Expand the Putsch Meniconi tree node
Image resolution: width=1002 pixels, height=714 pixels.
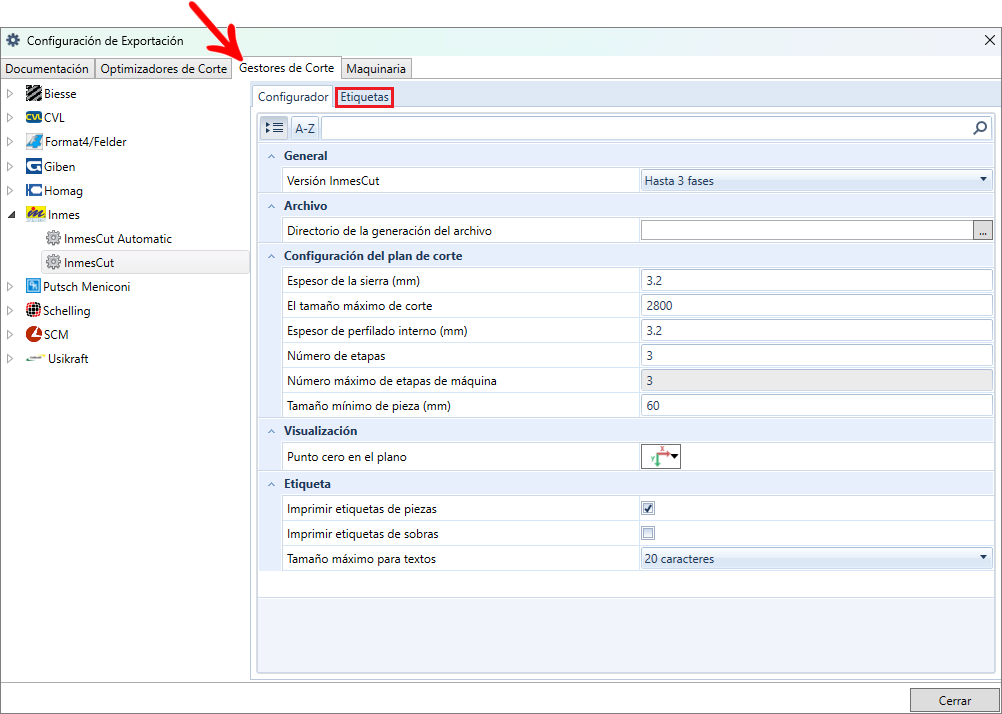[x=10, y=287]
